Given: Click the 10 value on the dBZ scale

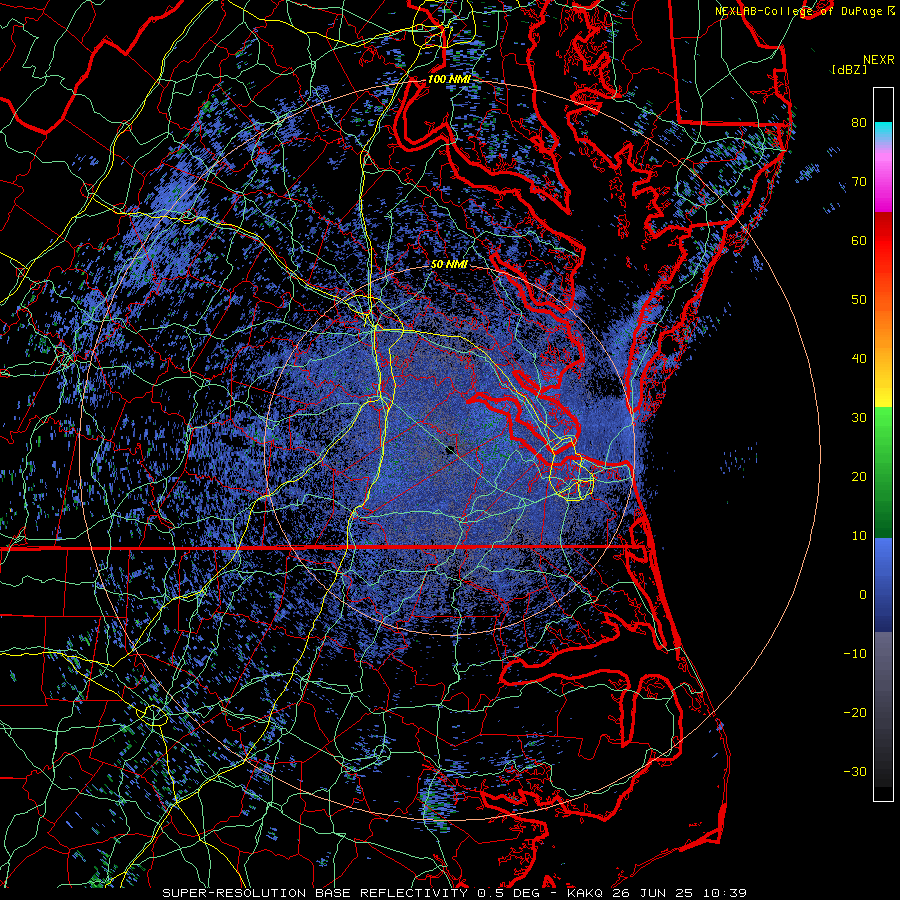Looking at the screenshot, I should coord(859,536).
